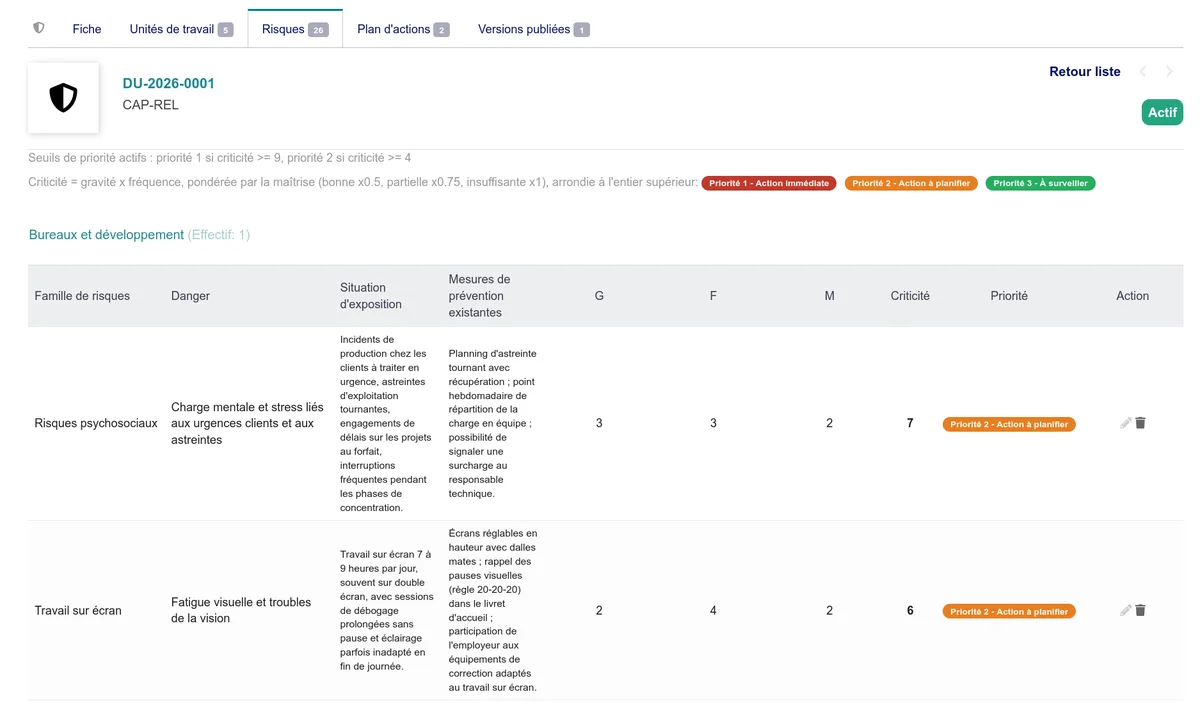Click the large shield thumbnail for DU-2026-0001
Image resolution: width=1200 pixels, height=708 pixels.
[x=63, y=98]
